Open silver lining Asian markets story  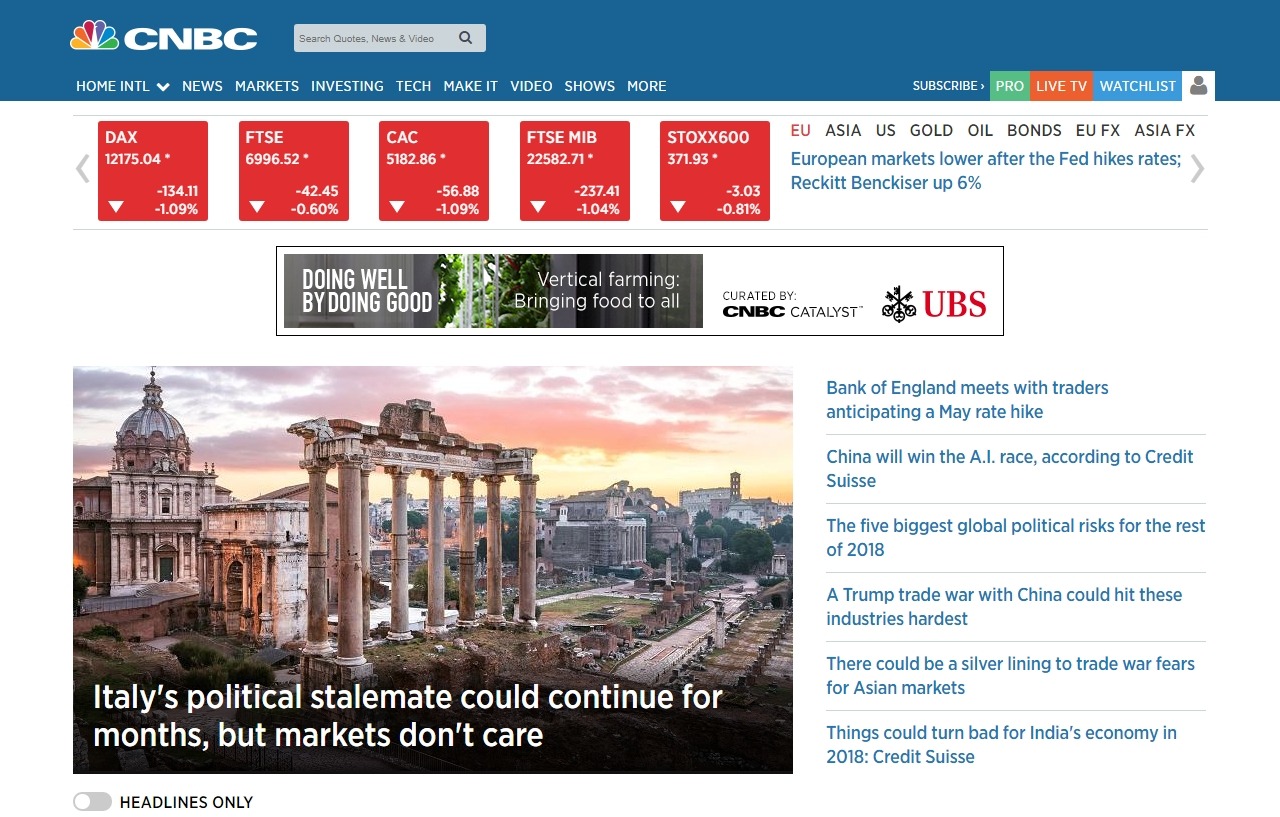[1010, 676]
